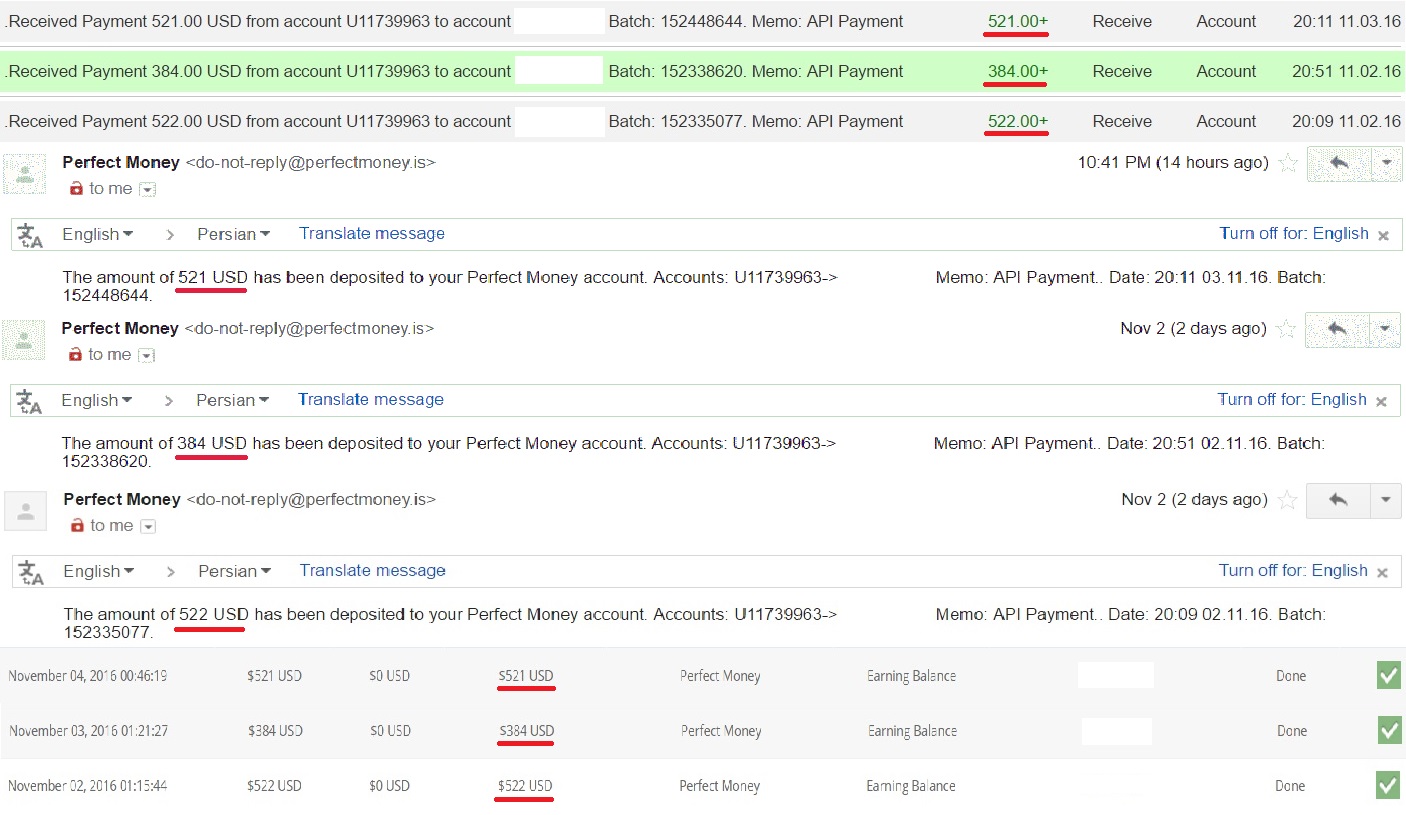1406x815 pixels.
Task: Click green checkmark on November 03 $384 row
Action: pyautogui.click(x=1389, y=731)
